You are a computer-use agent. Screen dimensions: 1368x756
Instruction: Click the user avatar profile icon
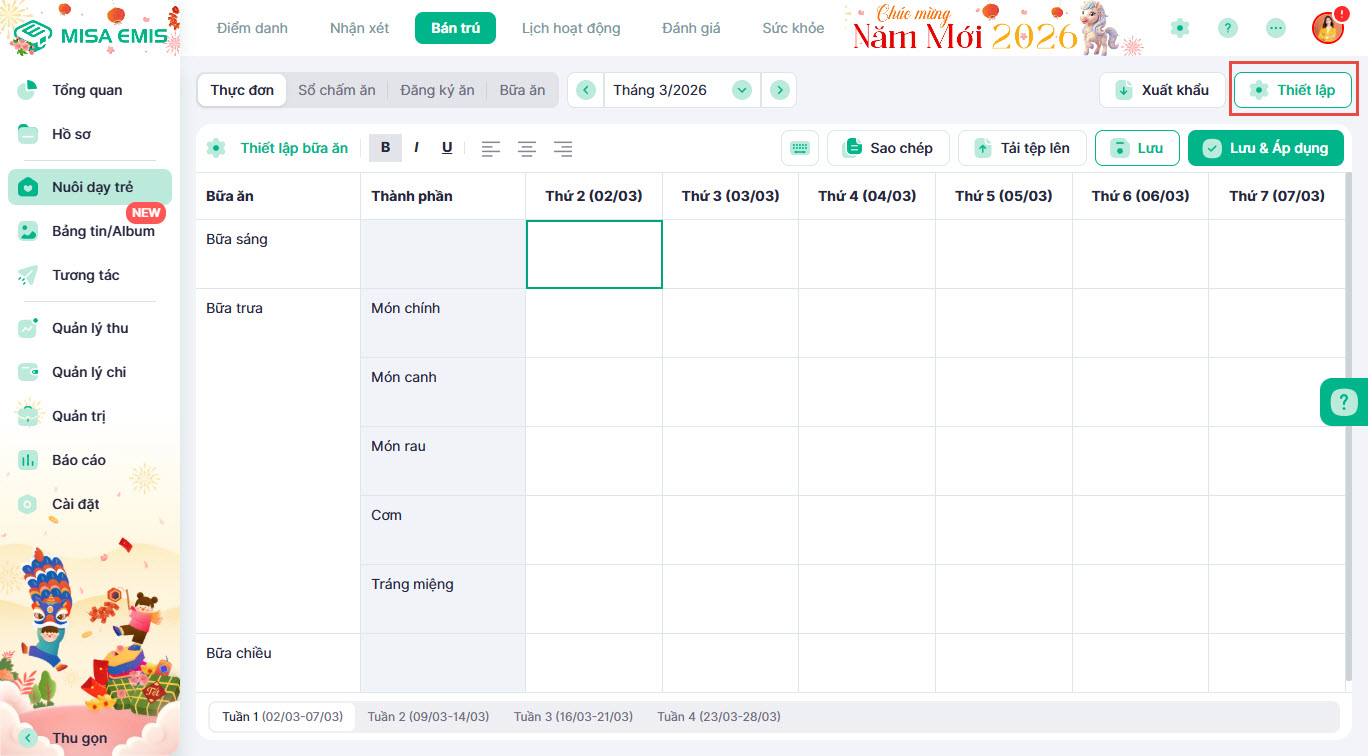(1327, 28)
